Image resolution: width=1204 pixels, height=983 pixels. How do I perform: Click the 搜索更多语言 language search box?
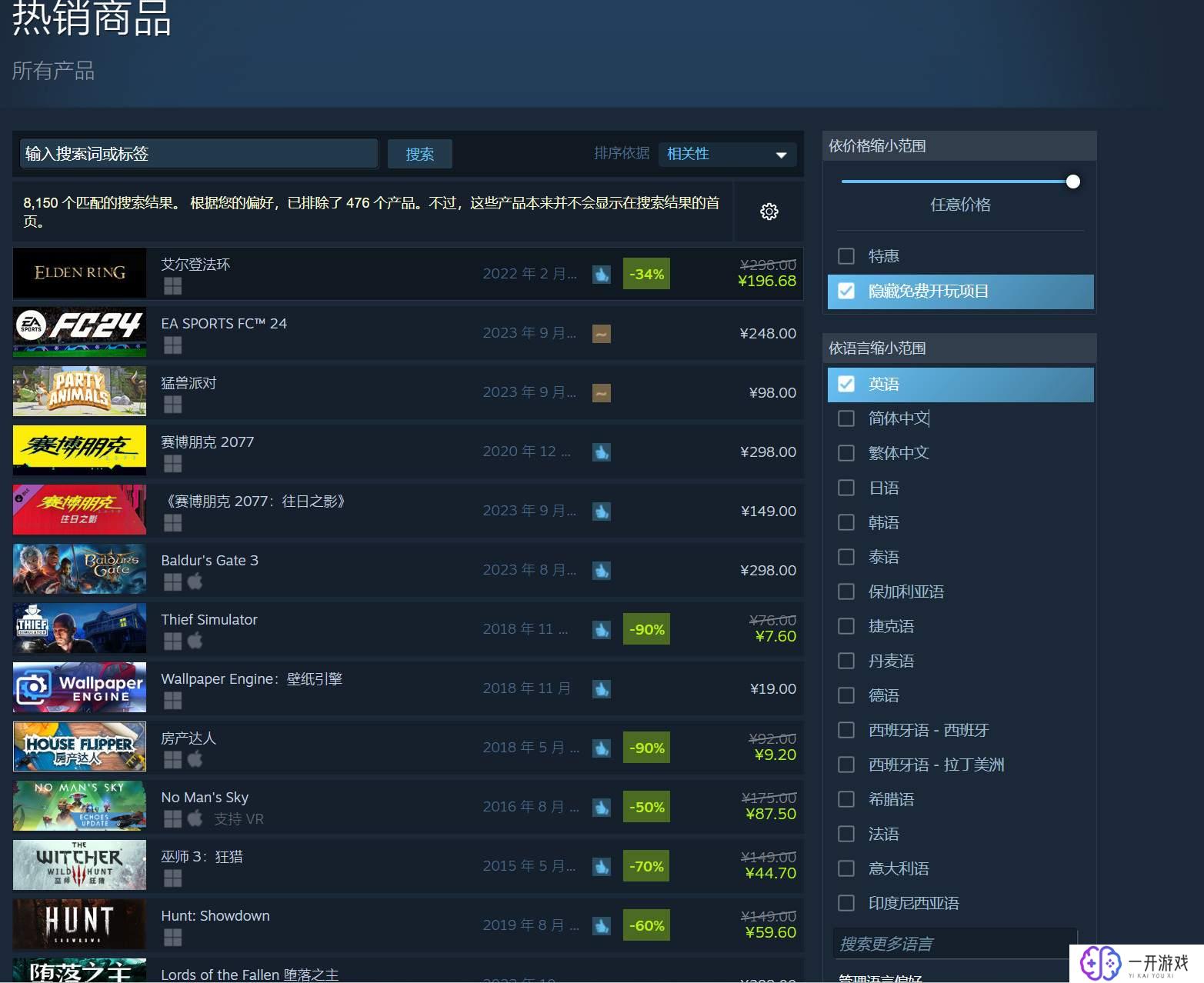pyautogui.click(x=955, y=944)
